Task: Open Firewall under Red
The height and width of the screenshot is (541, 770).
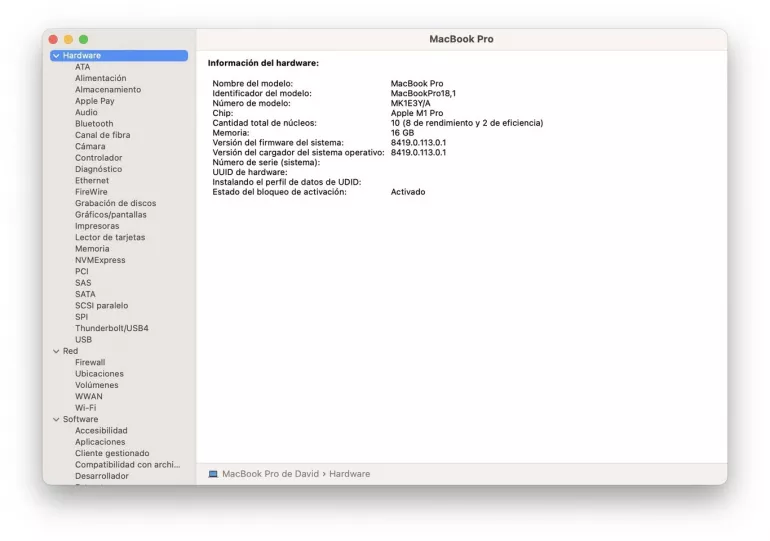Action: 90,363
